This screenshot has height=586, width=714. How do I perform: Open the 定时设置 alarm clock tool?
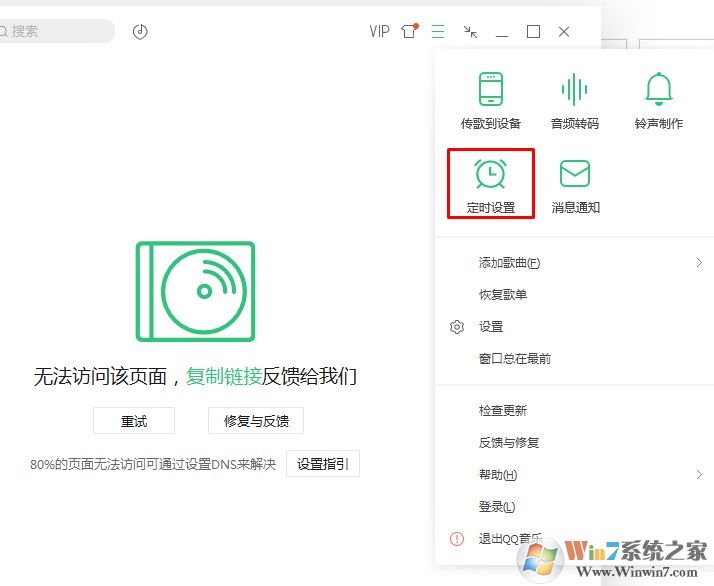pos(490,184)
